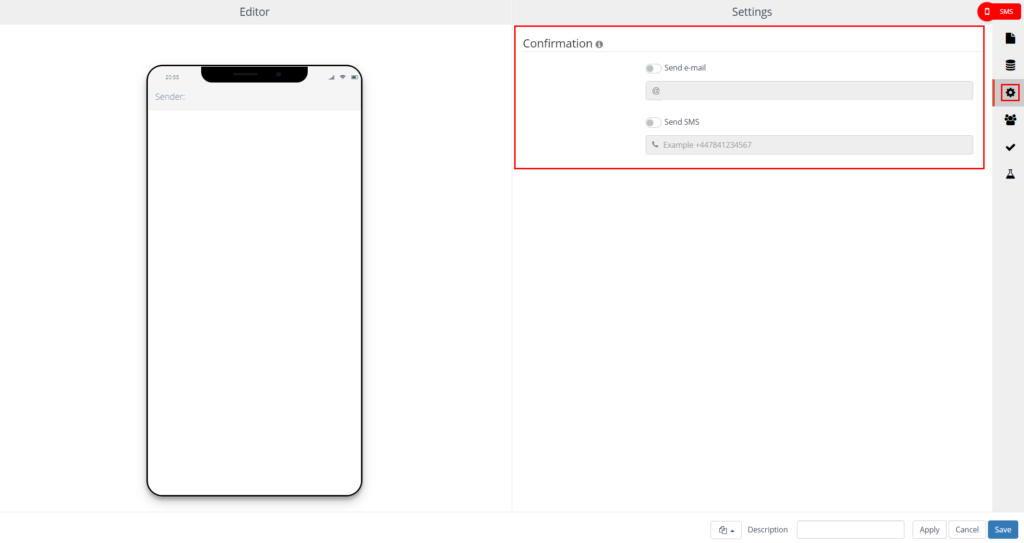1024x543 pixels.
Task: Click the red SMS badge
Action: 999,11
